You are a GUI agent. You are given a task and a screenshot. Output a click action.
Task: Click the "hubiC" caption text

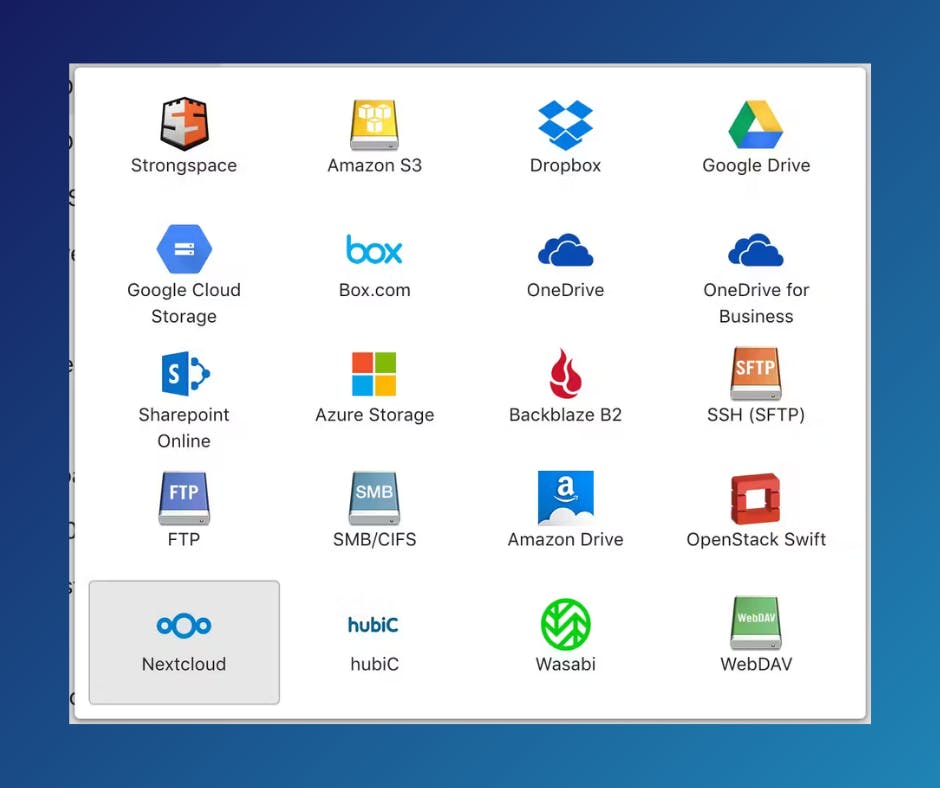click(x=375, y=664)
